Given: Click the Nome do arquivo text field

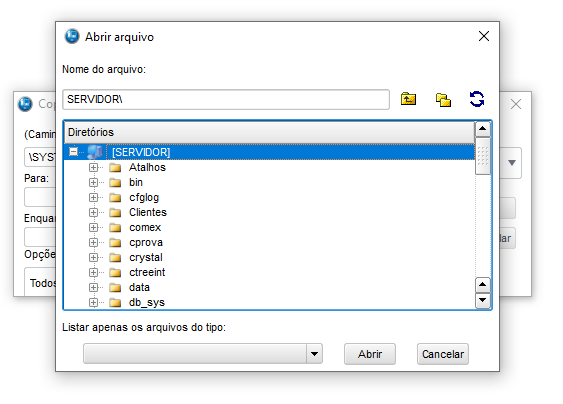Looking at the screenshot, I should (x=226, y=99).
